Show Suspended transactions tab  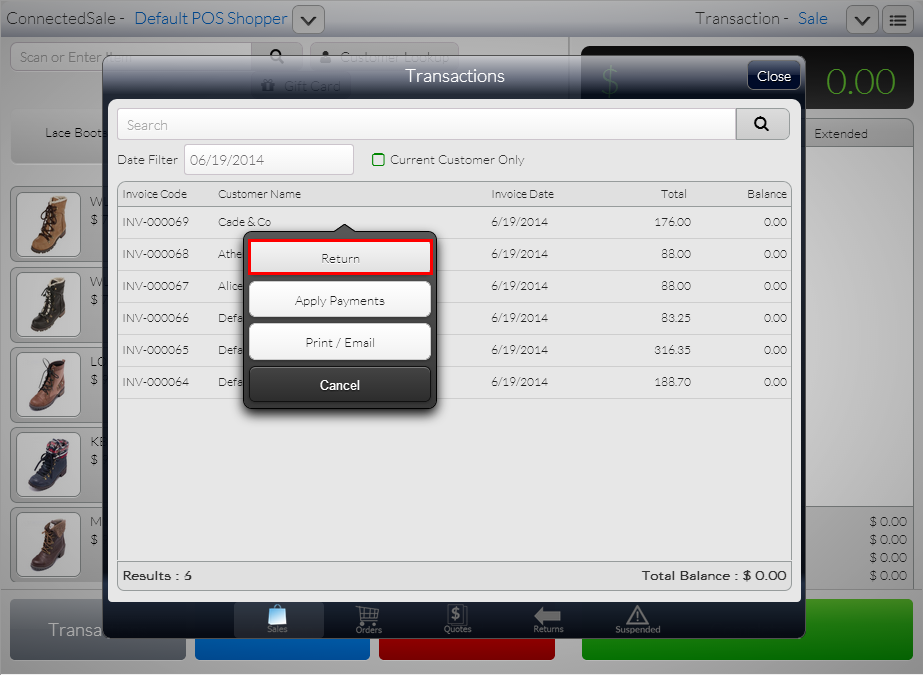pyautogui.click(x=638, y=620)
